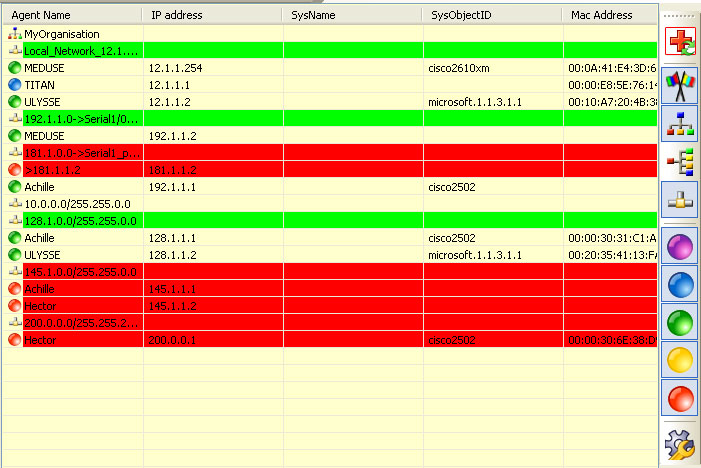Select the >181.1.1.2 agent name
This screenshot has width=701, height=468.
pos(52,170)
